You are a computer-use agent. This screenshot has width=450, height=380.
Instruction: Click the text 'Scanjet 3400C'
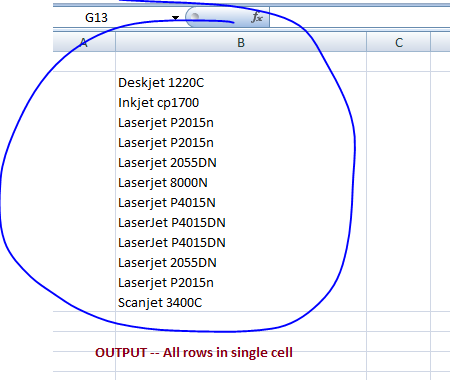(x=160, y=303)
